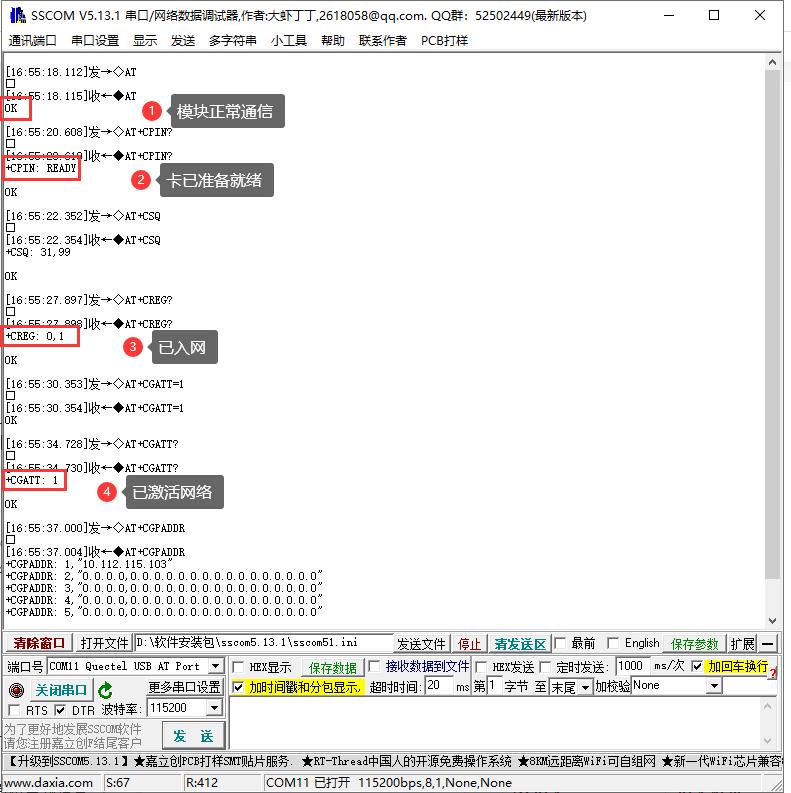
Task: Click the red port status indicator icon
Action: tap(17, 690)
